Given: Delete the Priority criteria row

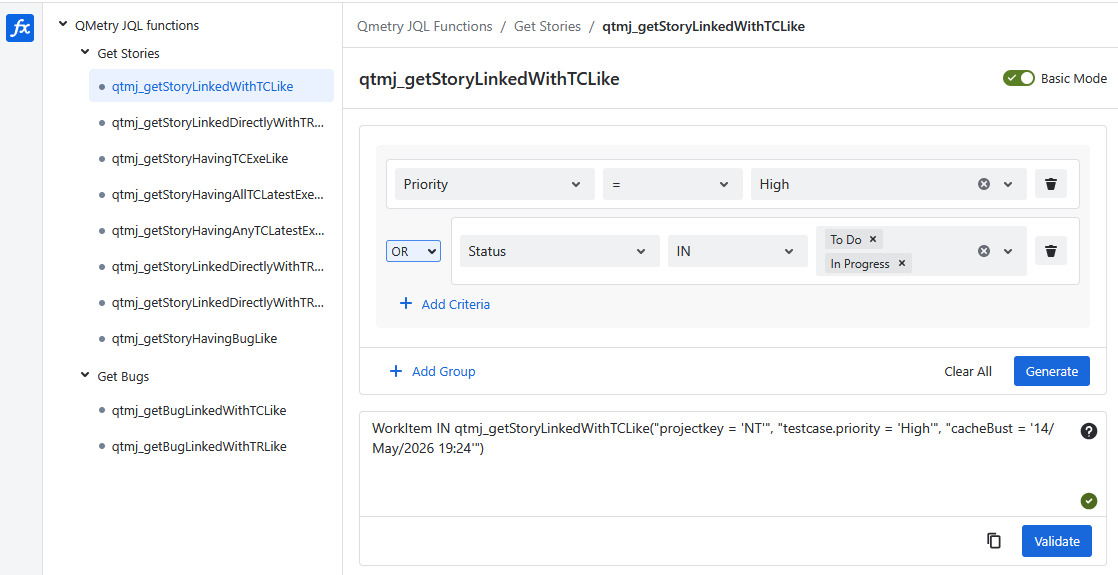Looking at the screenshot, I should 1050,184.
